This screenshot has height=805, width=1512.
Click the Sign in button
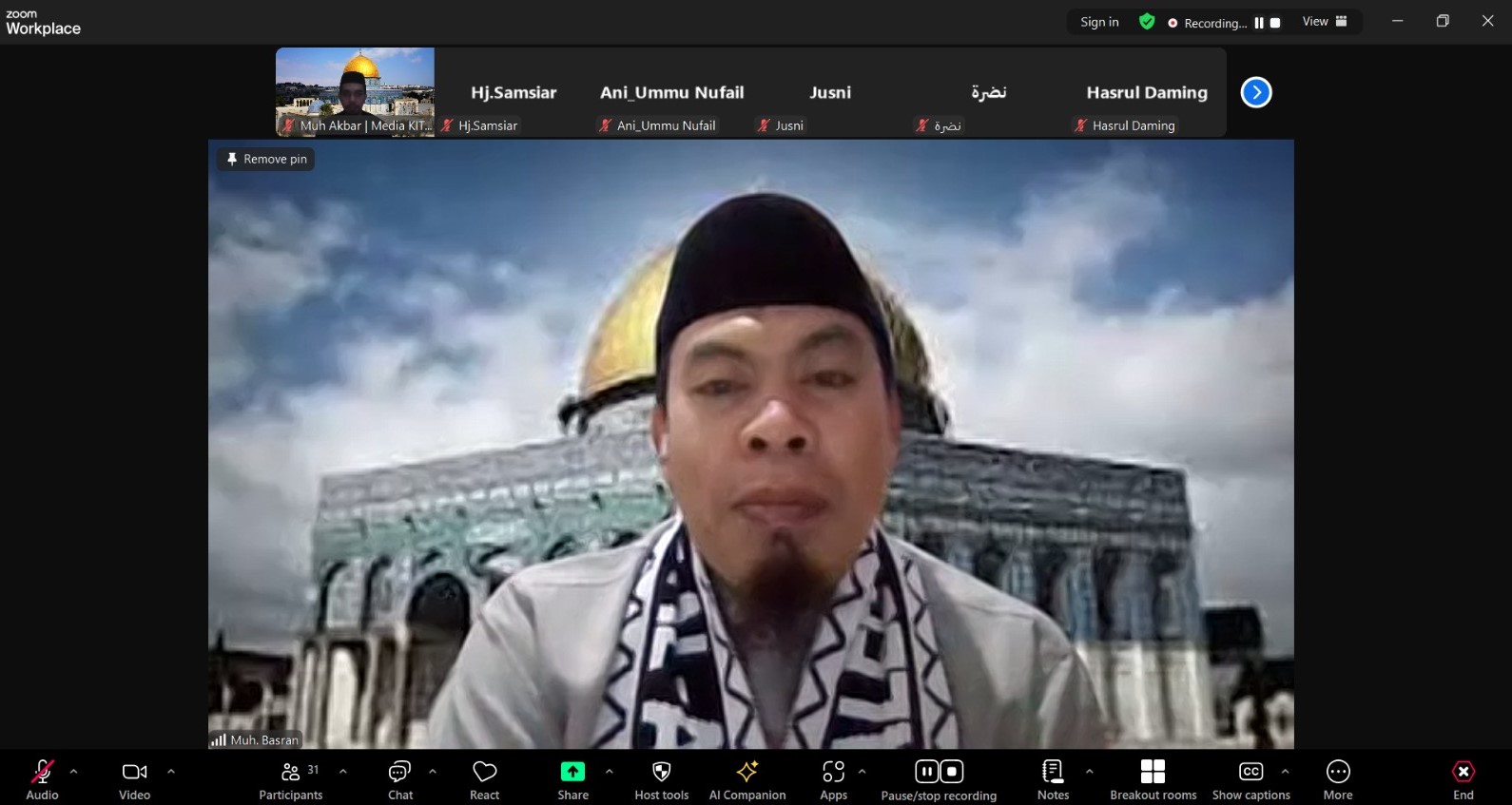tap(1099, 22)
